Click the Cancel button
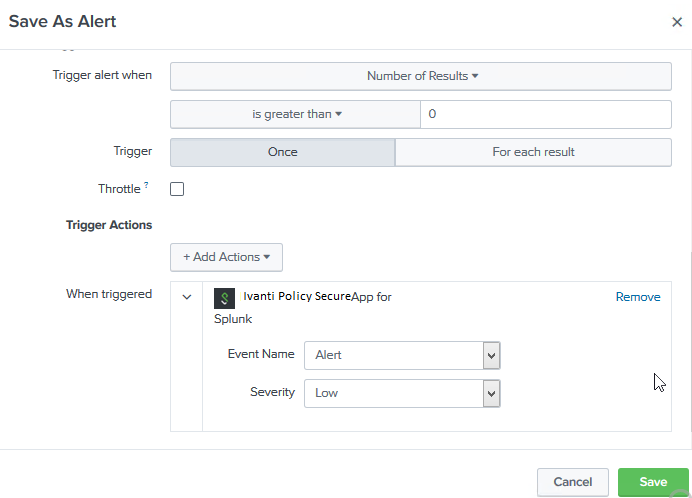Image resolution: width=692 pixels, height=498 pixels. pyautogui.click(x=572, y=482)
